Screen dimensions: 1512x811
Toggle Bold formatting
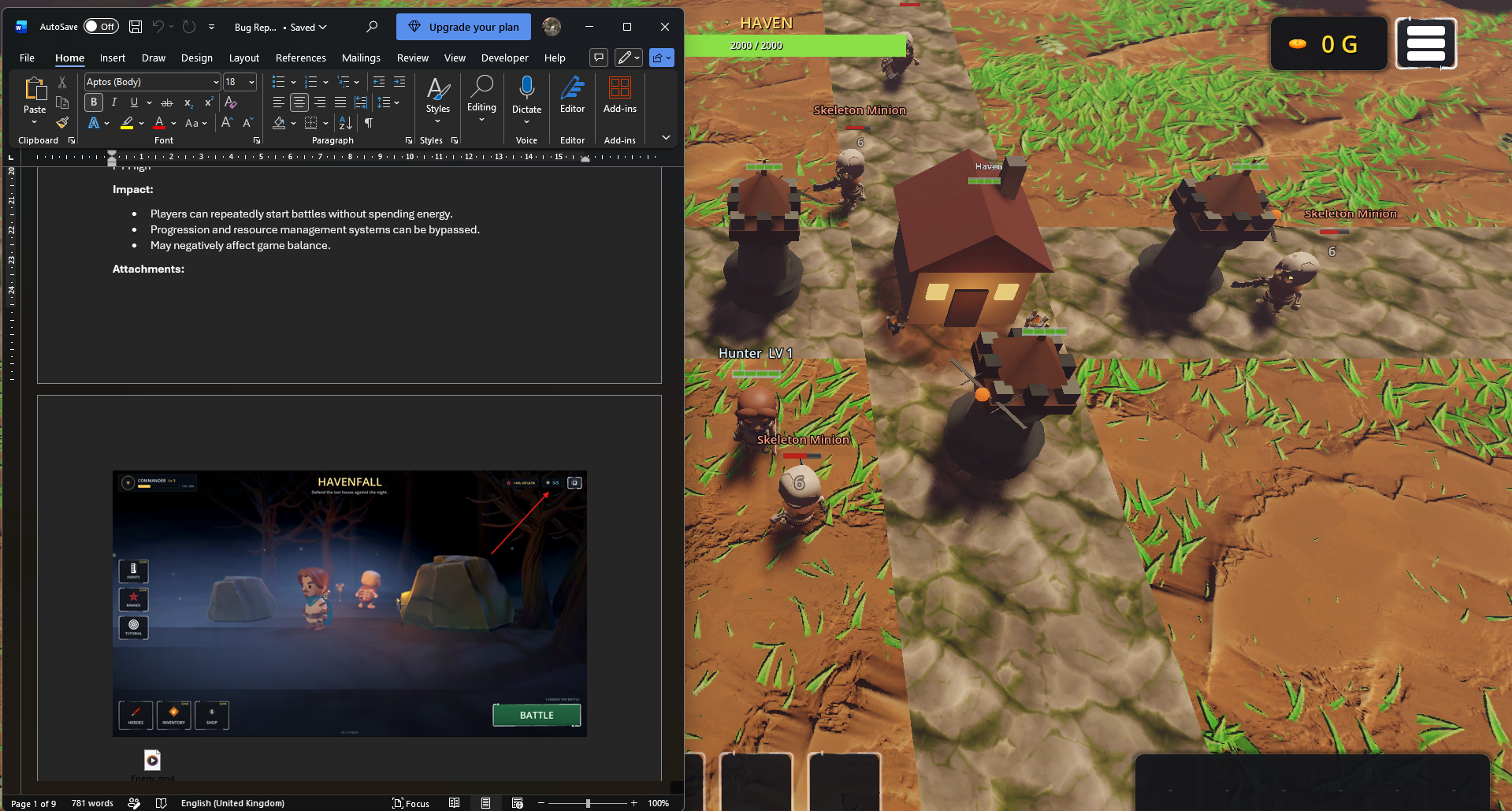pos(94,102)
